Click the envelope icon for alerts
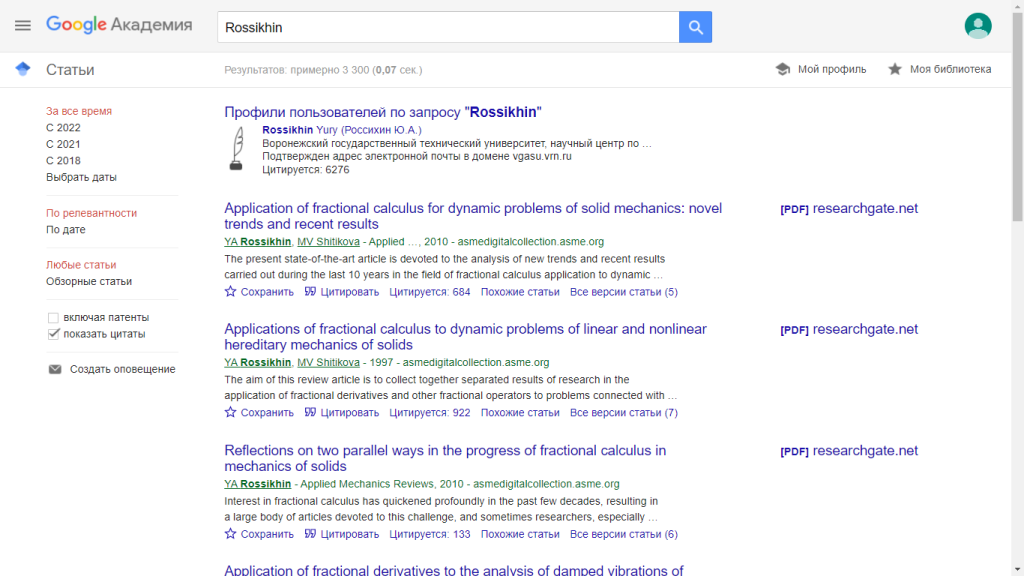Viewport: 1024px width, 576px height. coord(55,369)
